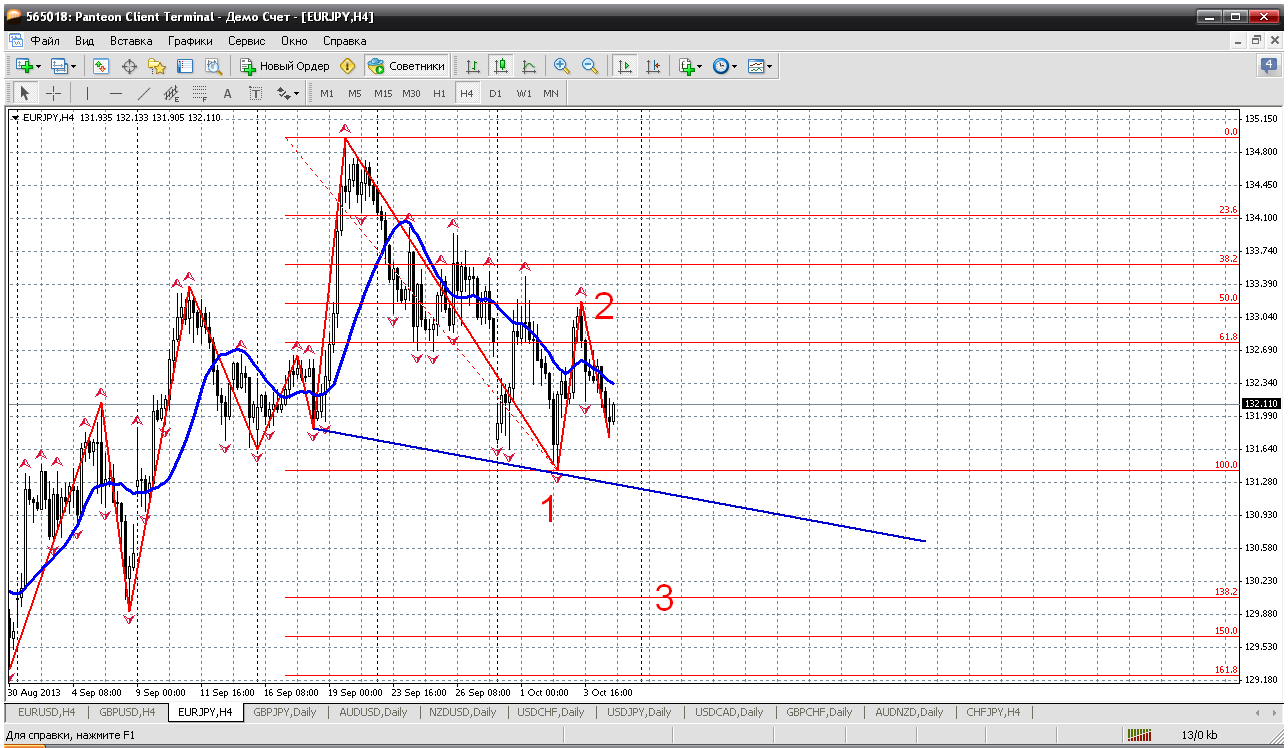This screenshot has height=748, width=1288.
Task: Expand the New Chart dropdown arrow
Action: tap(38, 66)
